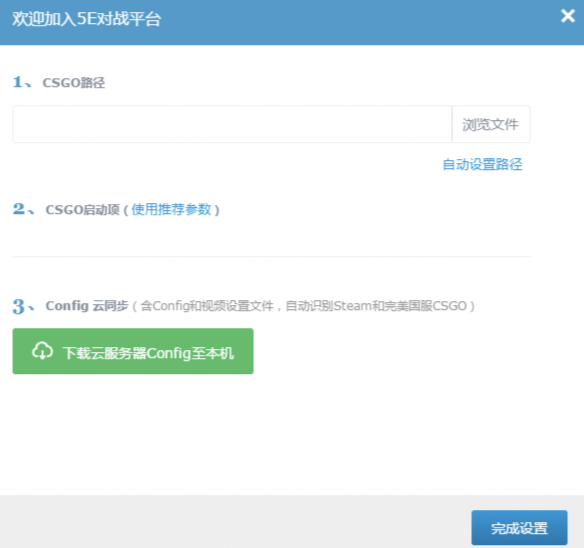Click the Config 云同步 heading text

pyautogui.click(x=87, y=306)
